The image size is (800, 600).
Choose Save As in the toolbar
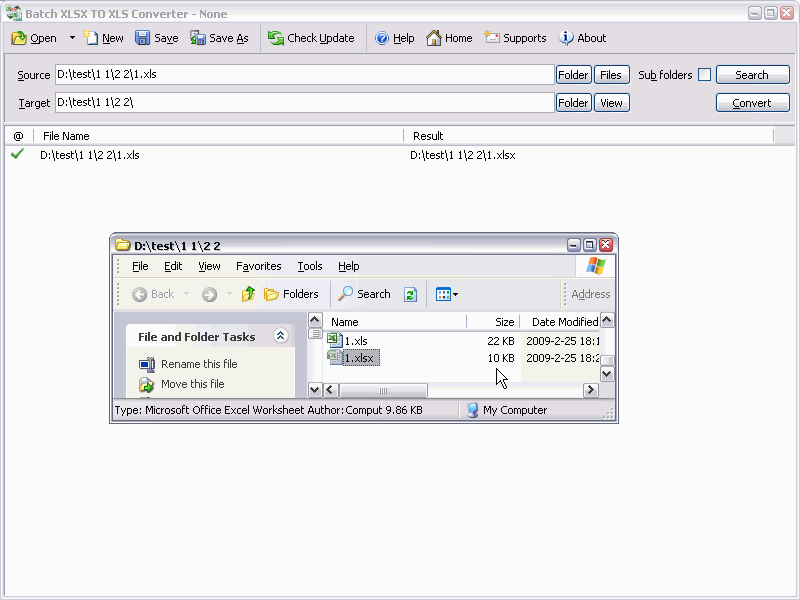point(219,38)
